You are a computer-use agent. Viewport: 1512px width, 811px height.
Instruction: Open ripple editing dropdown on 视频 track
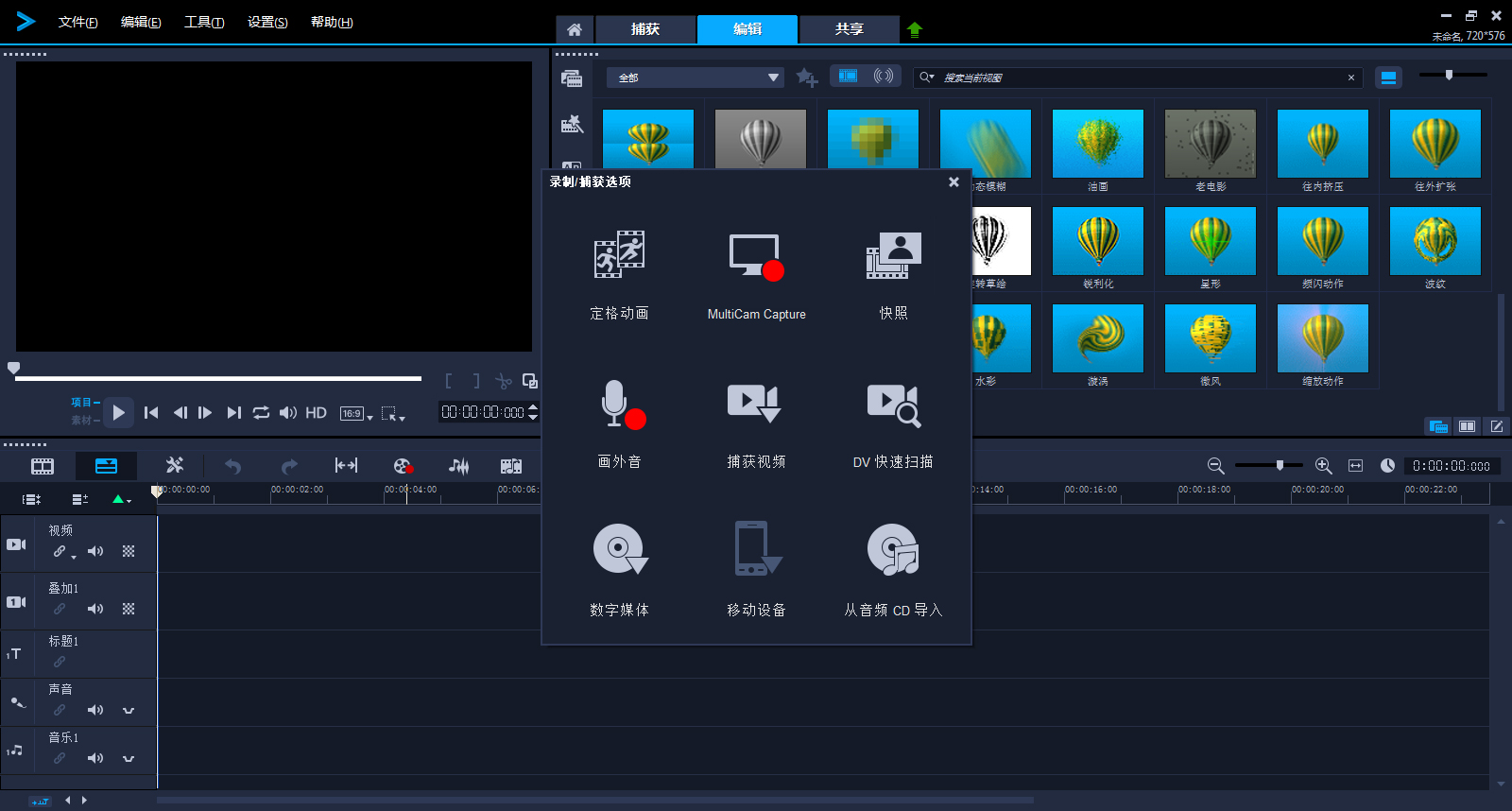(x=74, y=557)
